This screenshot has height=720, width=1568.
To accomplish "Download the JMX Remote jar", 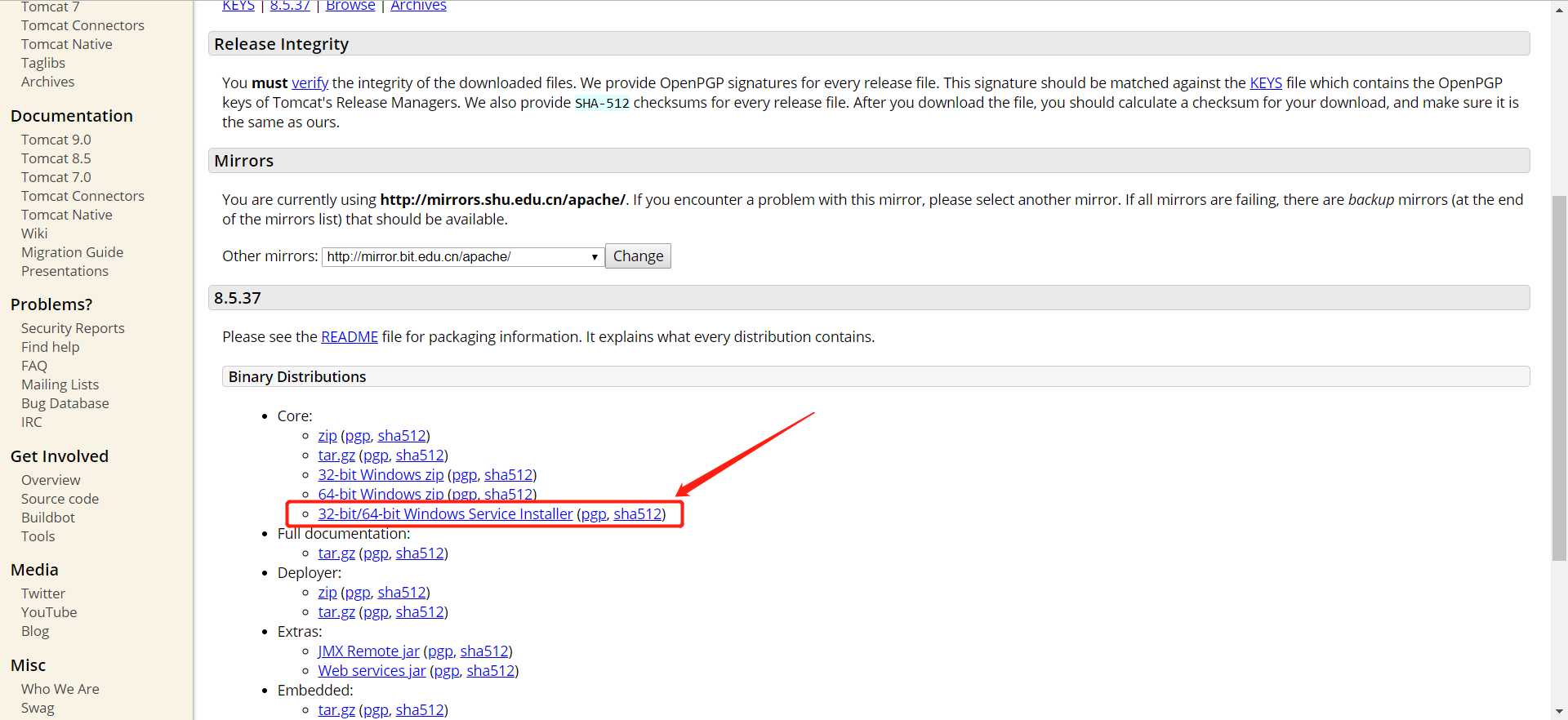I will [368, 651].
